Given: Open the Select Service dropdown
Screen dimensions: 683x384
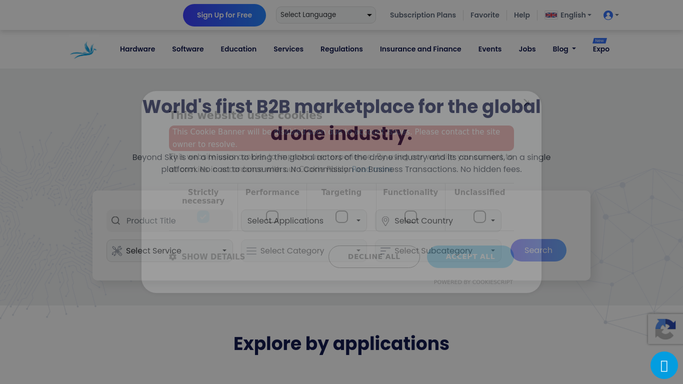Looking at the screenshot, I should click(x=169, y=251).
